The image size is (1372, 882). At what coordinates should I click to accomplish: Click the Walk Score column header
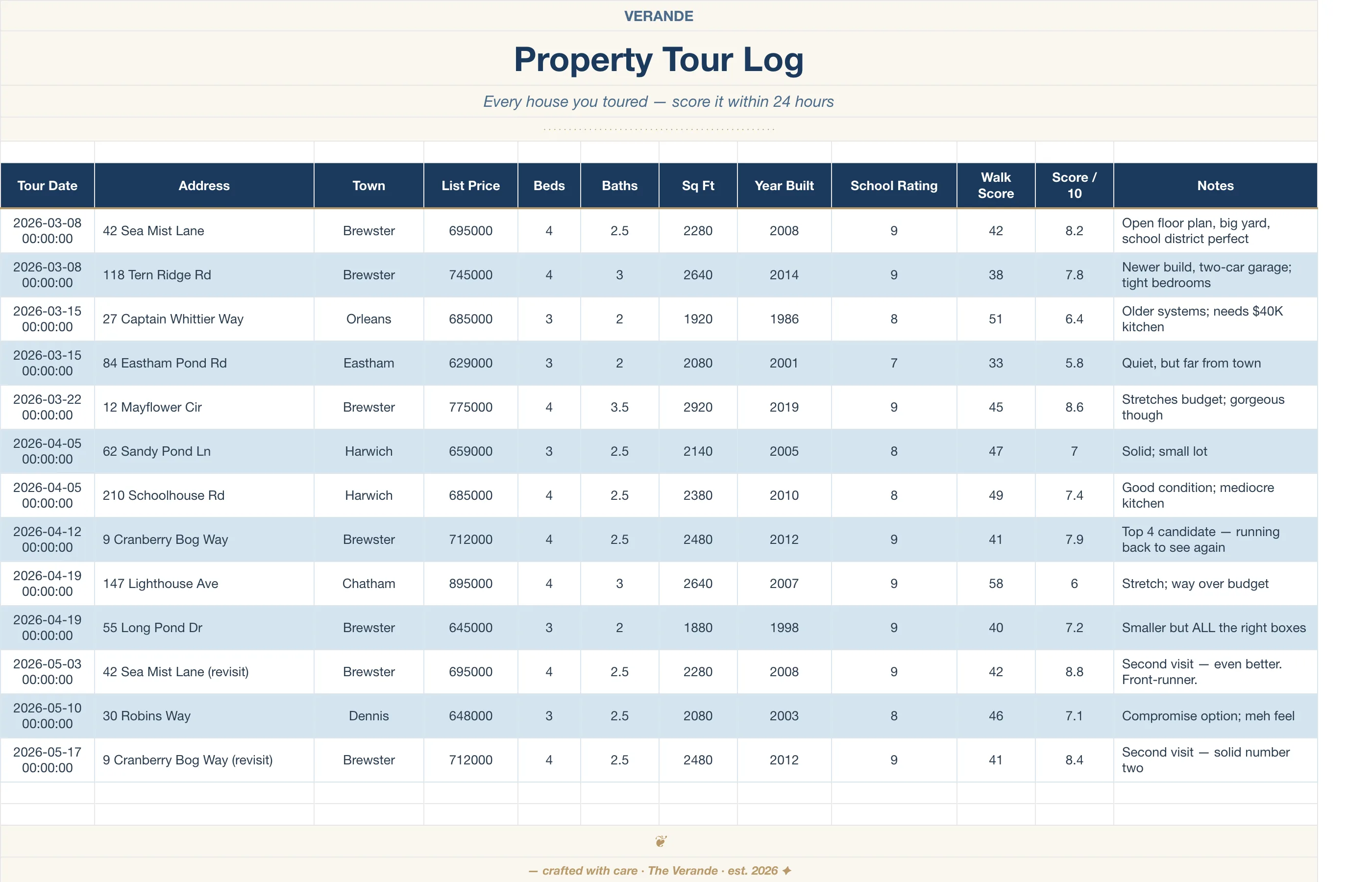tap(996, 186)
